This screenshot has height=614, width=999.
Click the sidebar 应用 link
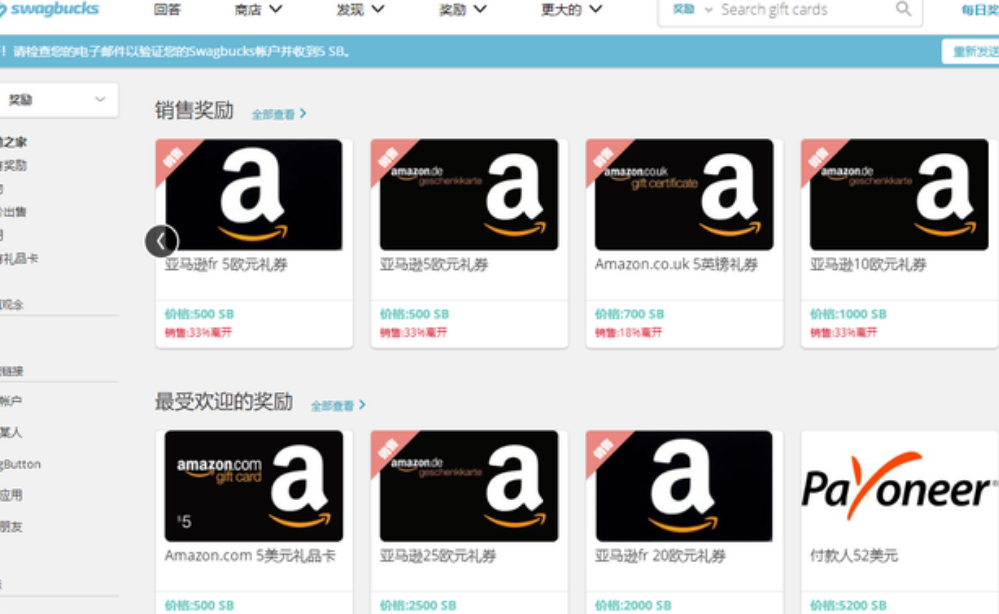pyautogui.click(x=11, y=496)
